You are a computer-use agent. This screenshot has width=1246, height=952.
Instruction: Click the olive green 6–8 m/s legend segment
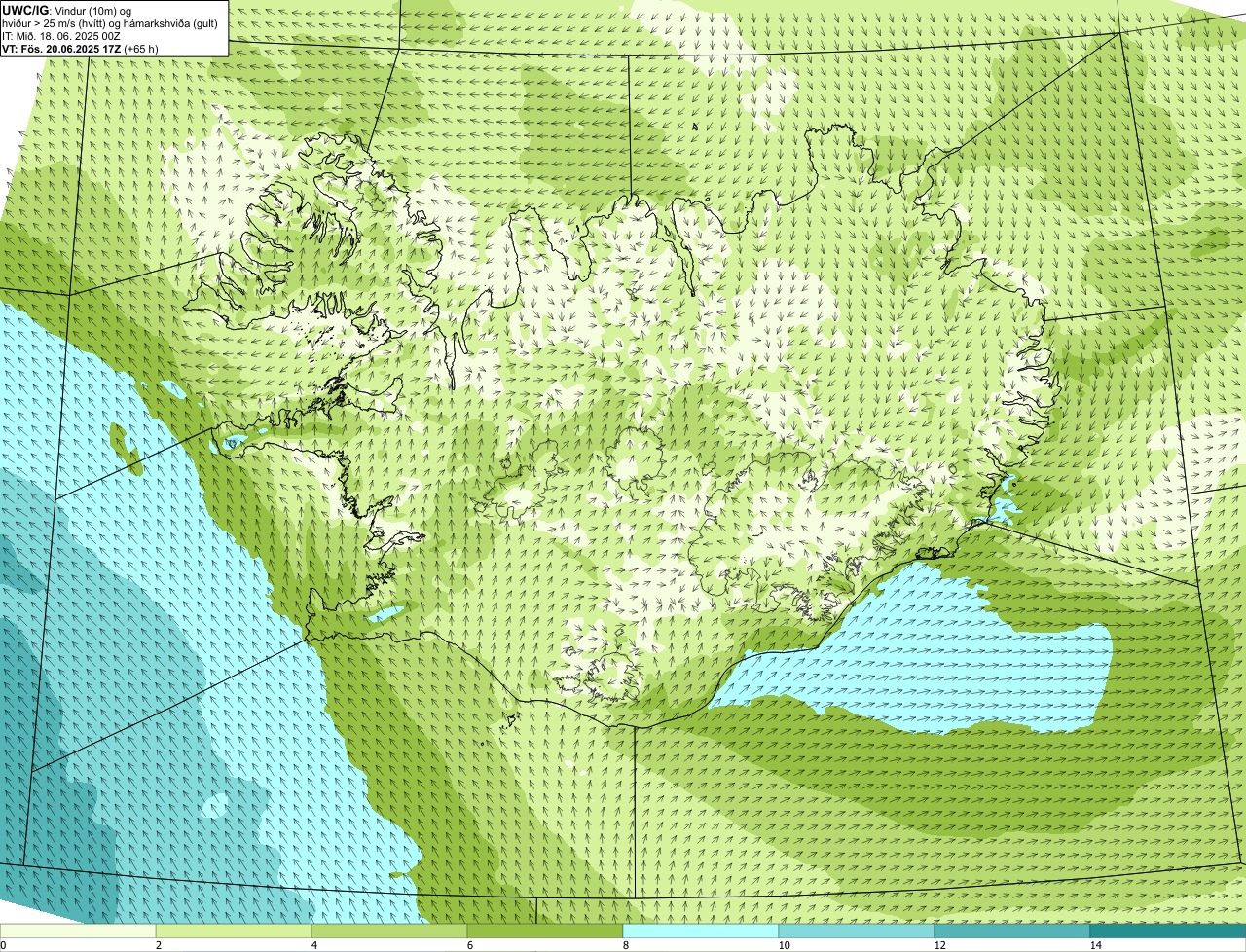pos(545,931)
